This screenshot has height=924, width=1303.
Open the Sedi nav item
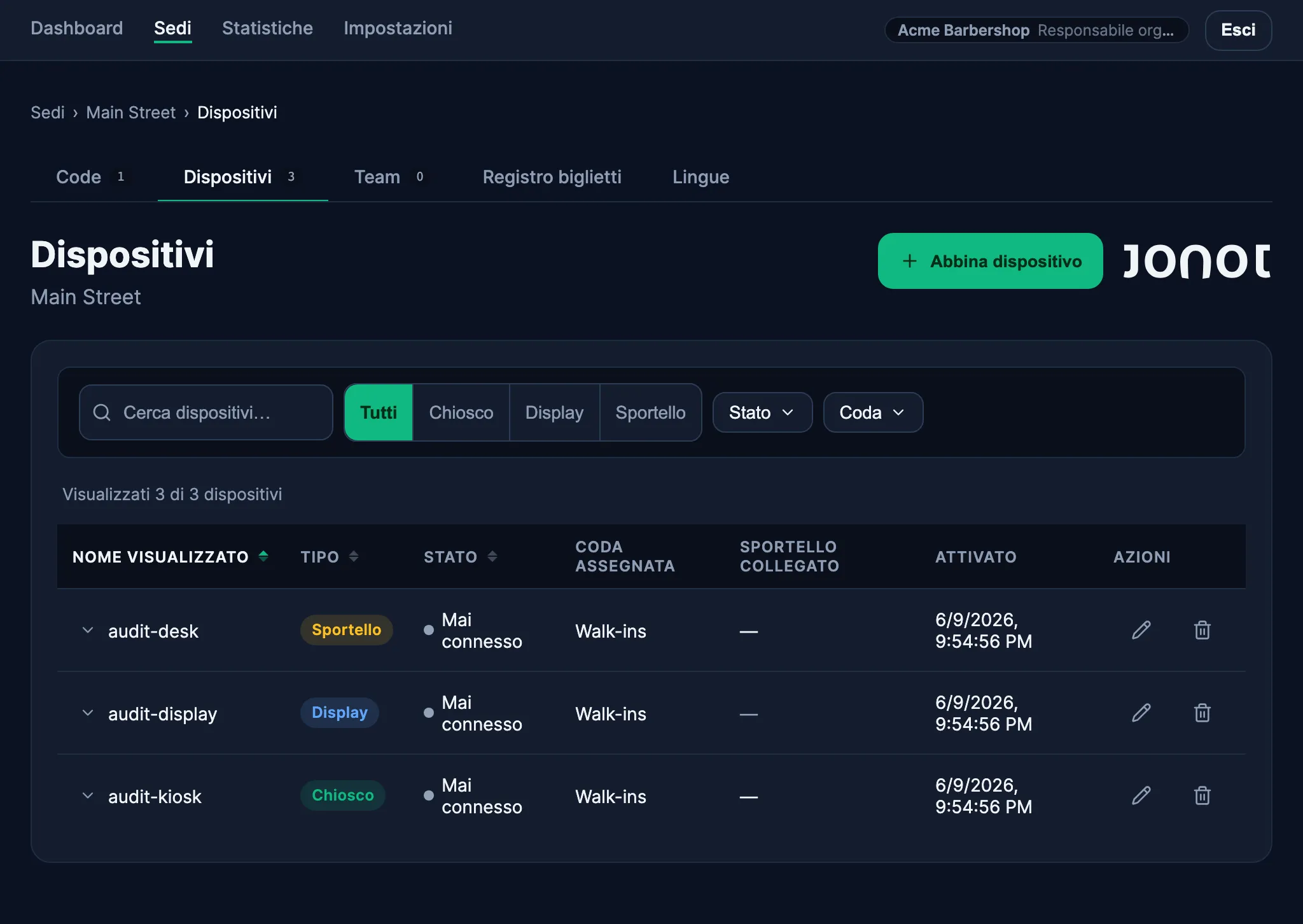[172, 28]
